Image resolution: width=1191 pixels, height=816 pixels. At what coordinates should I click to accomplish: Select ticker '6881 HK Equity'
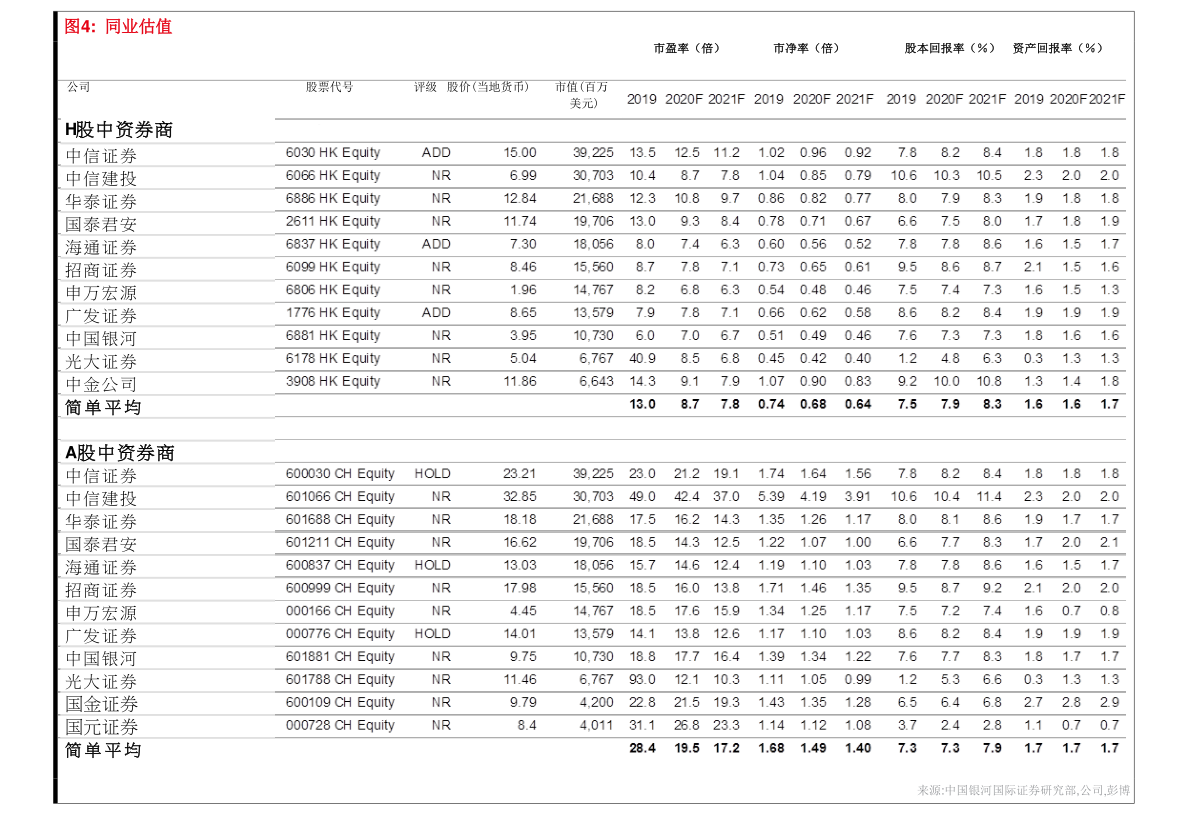[333, 335]
